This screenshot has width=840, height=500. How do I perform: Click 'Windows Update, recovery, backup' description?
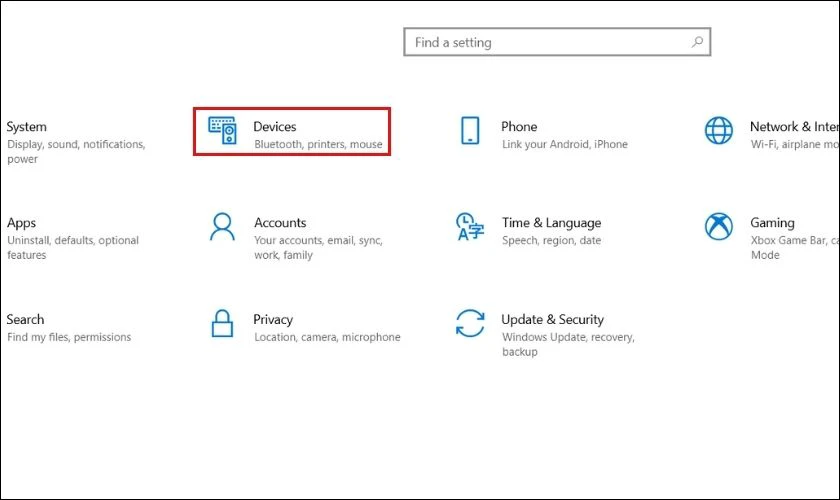click(567, 338)
